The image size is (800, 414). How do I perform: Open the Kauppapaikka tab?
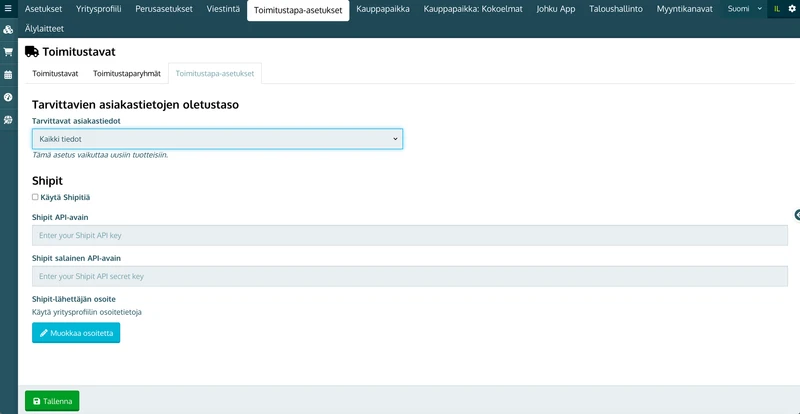(383, 9)
